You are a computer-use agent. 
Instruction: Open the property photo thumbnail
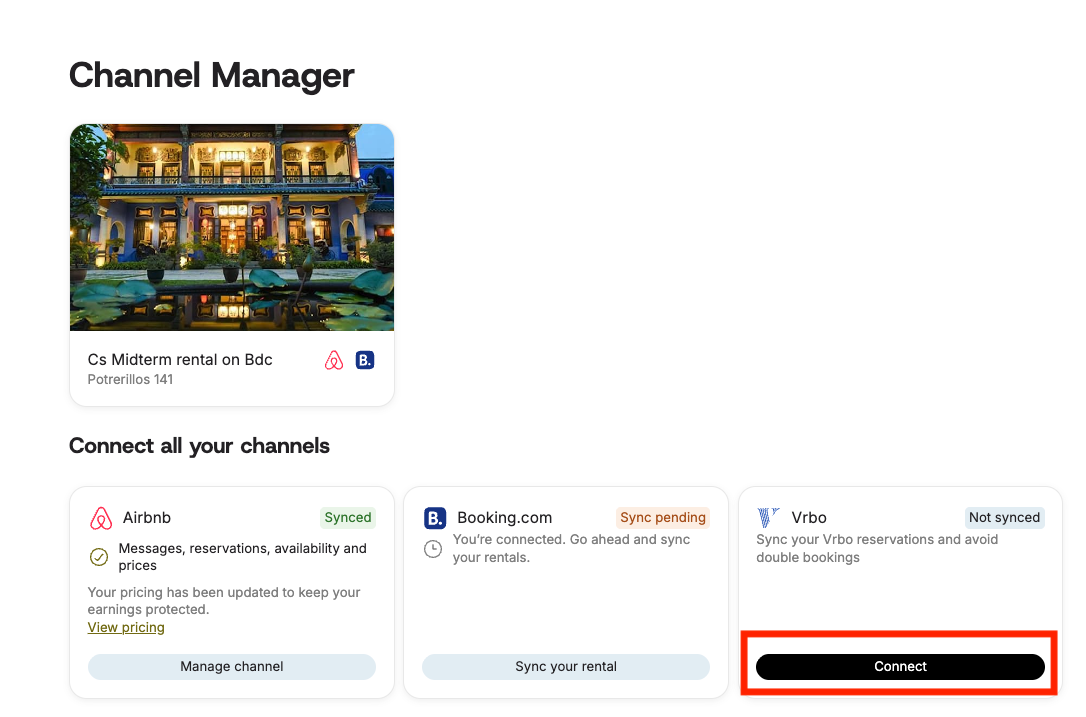click(x=232, y=227)
